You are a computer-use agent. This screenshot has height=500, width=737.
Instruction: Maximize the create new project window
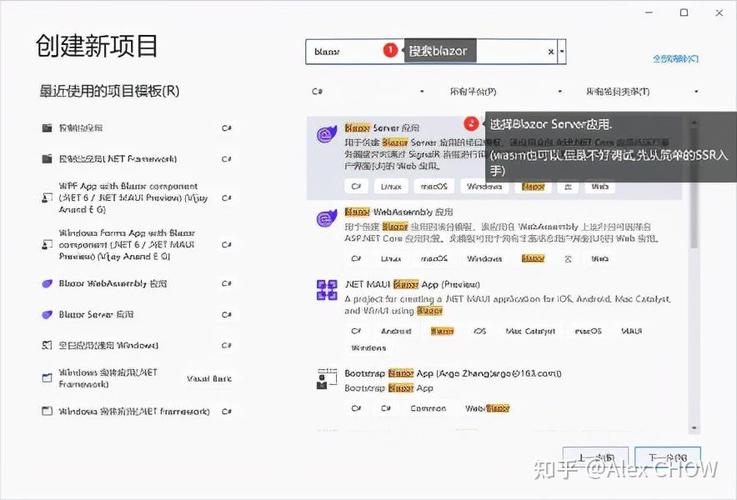[684, 13]
